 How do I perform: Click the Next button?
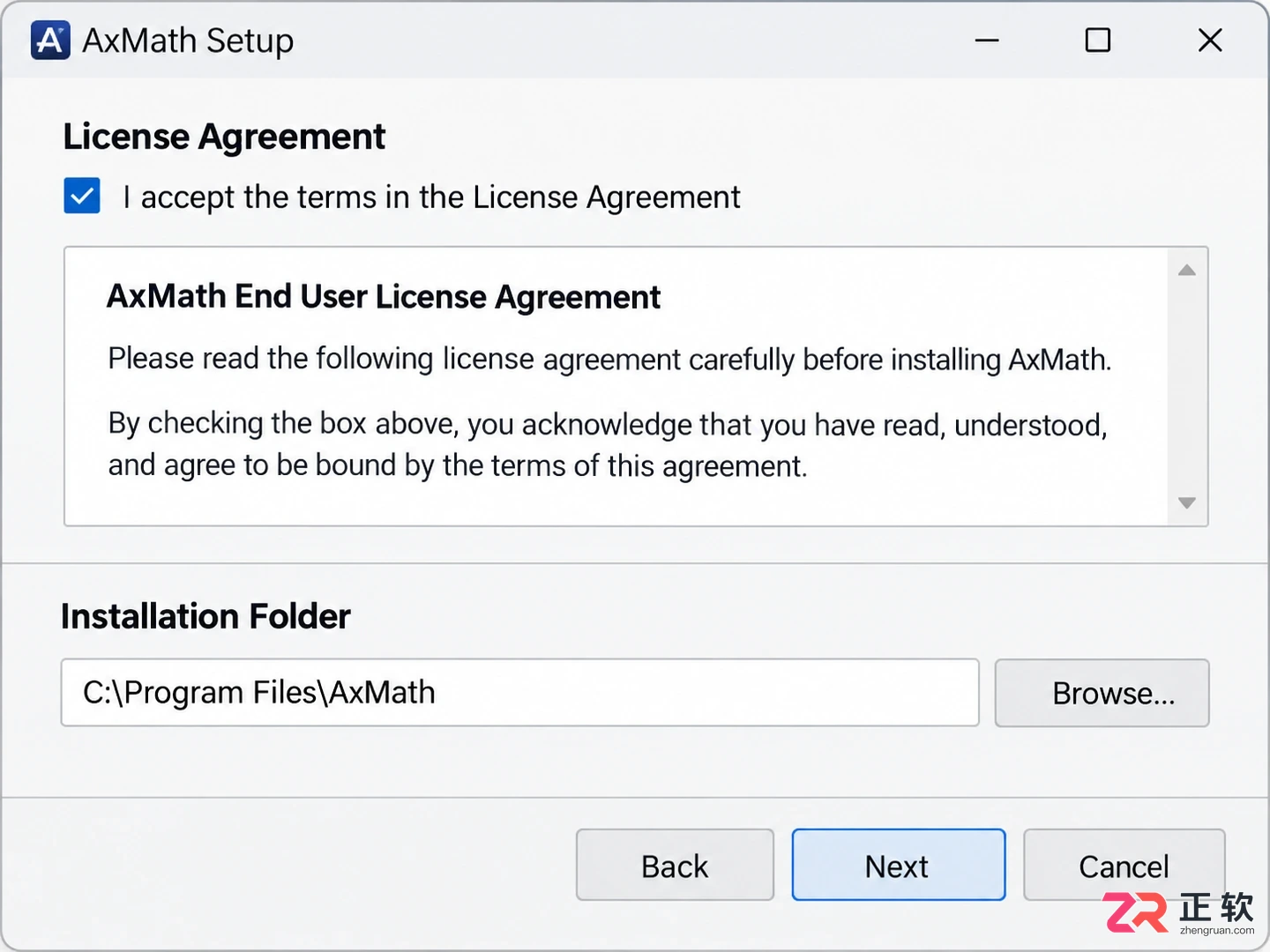tap(898, 865)
